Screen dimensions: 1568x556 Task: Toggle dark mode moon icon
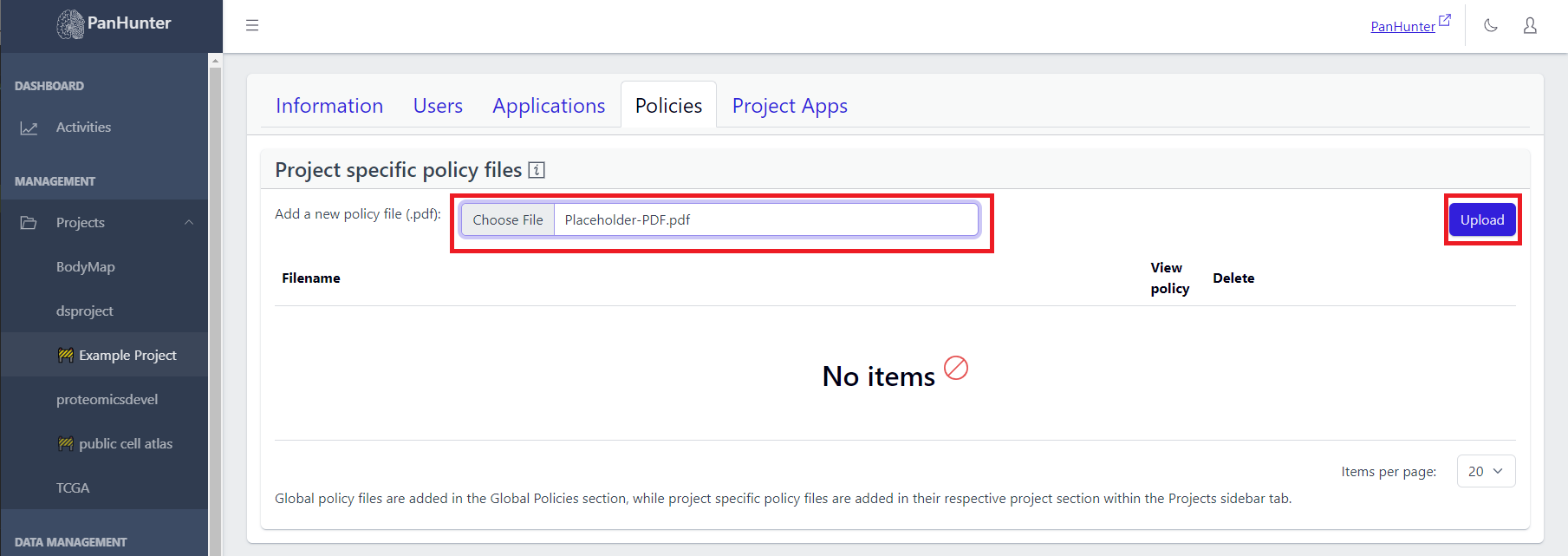(x=1491, y=25)
